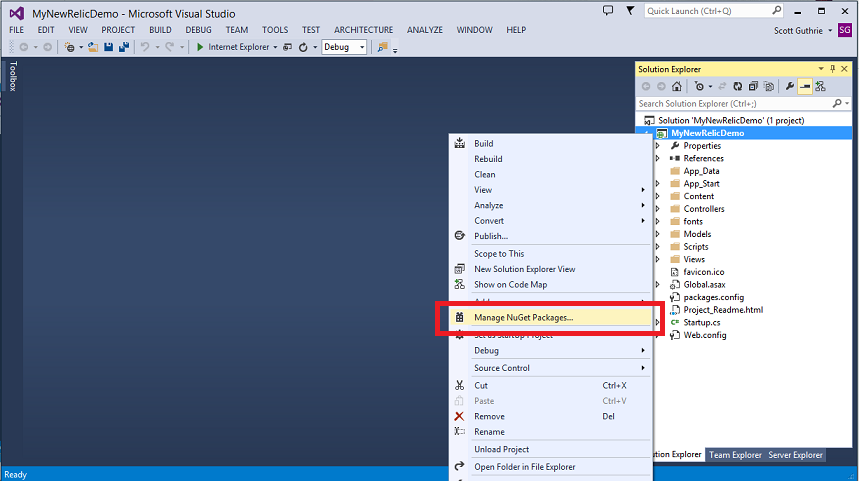The image size is (859, 481).
Task: Expand the Properties node
Action: click(x=658, y=146)
